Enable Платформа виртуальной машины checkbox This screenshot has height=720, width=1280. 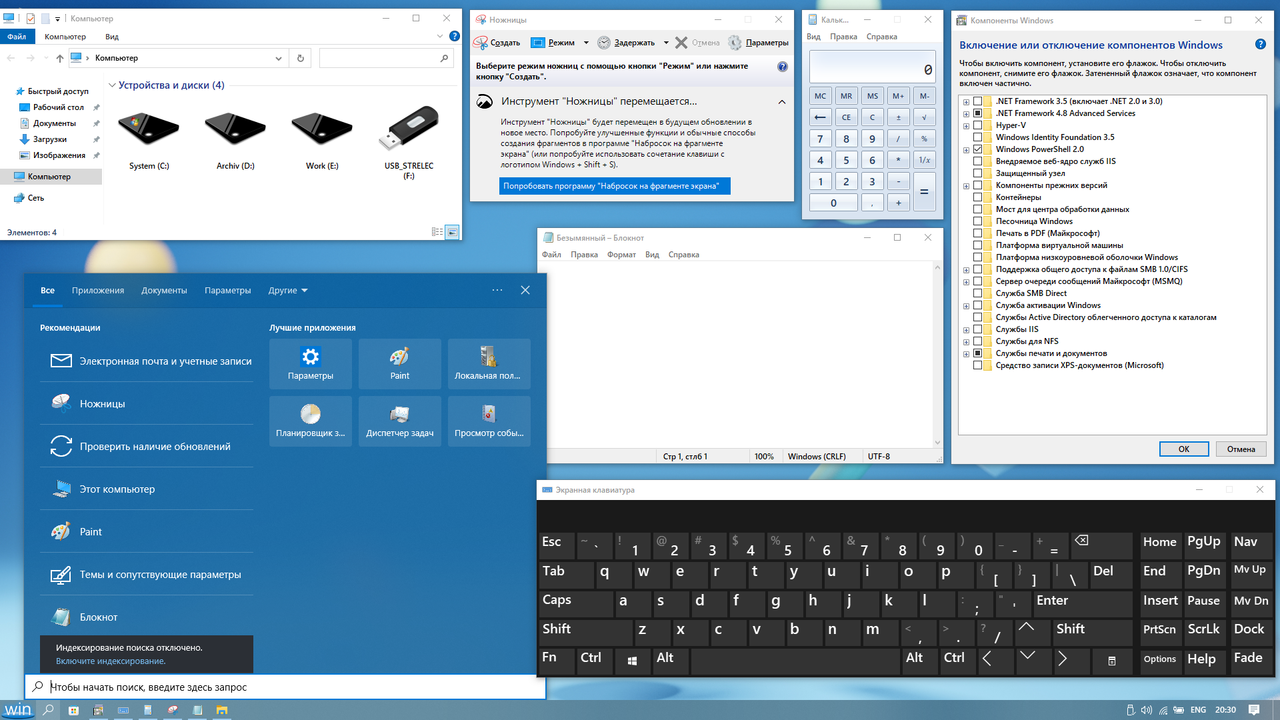pos(978,245)
